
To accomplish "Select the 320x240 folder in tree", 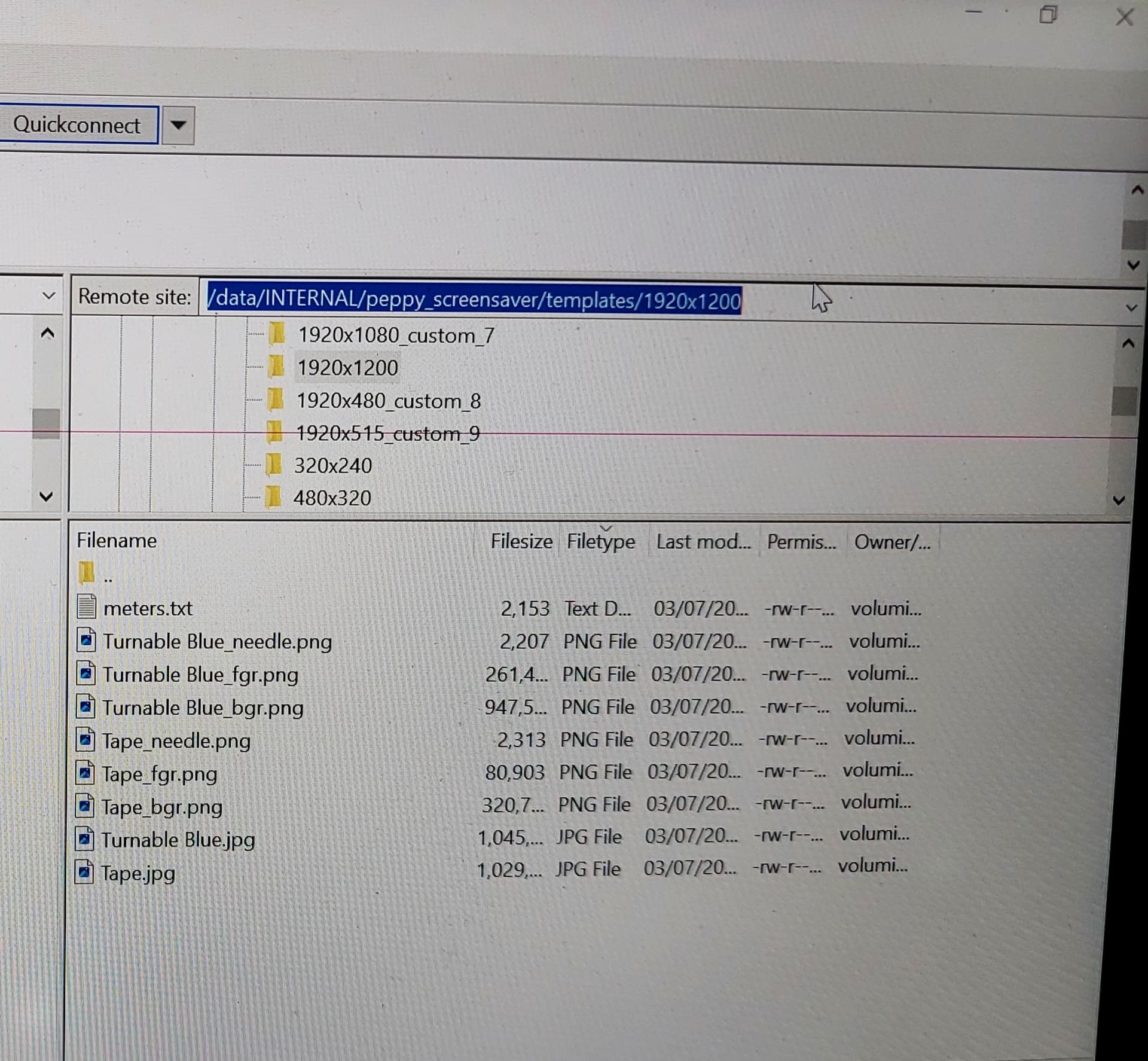I will [x=332, y=465].
